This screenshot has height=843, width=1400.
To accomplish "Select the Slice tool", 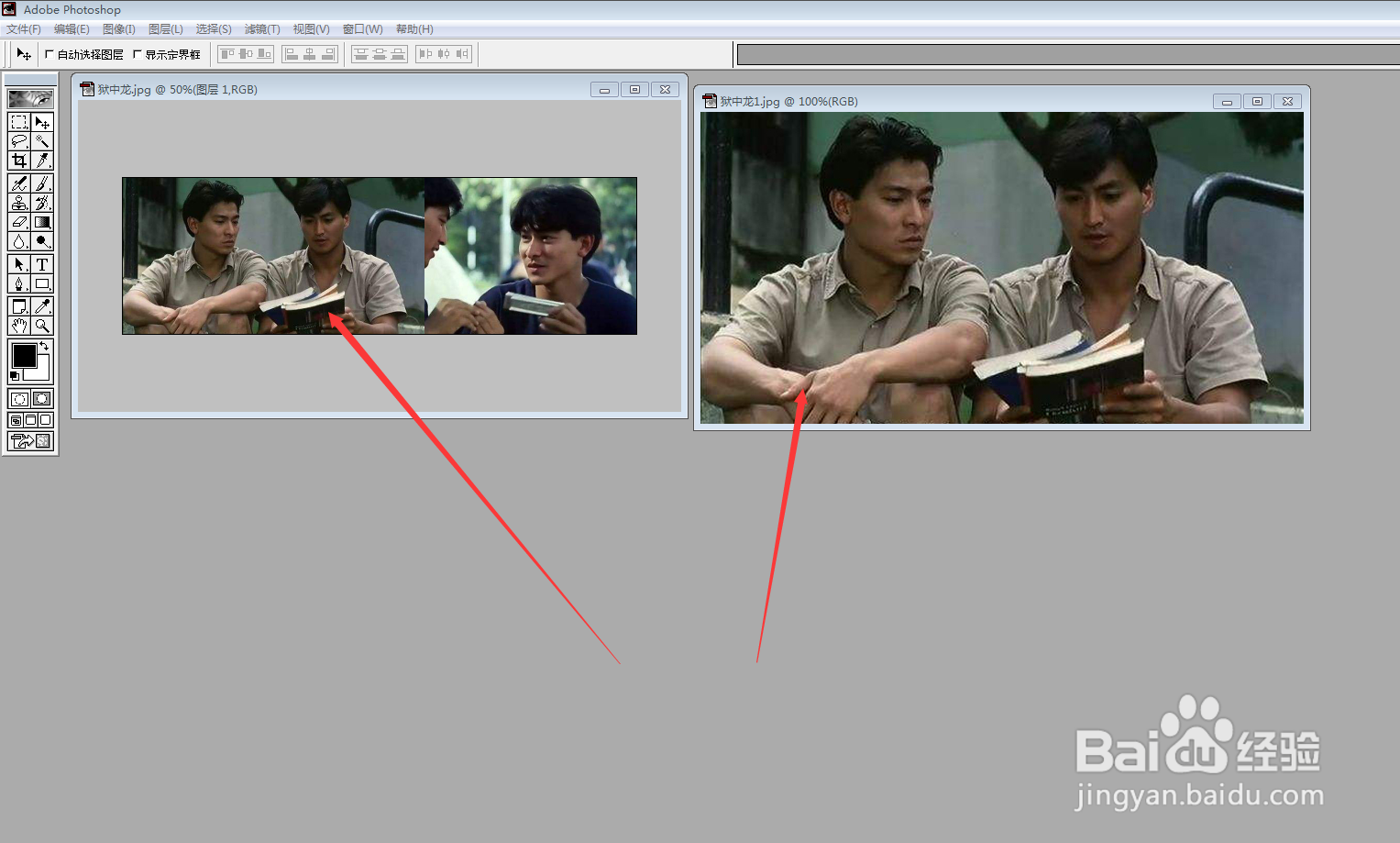I will point(42,161).
